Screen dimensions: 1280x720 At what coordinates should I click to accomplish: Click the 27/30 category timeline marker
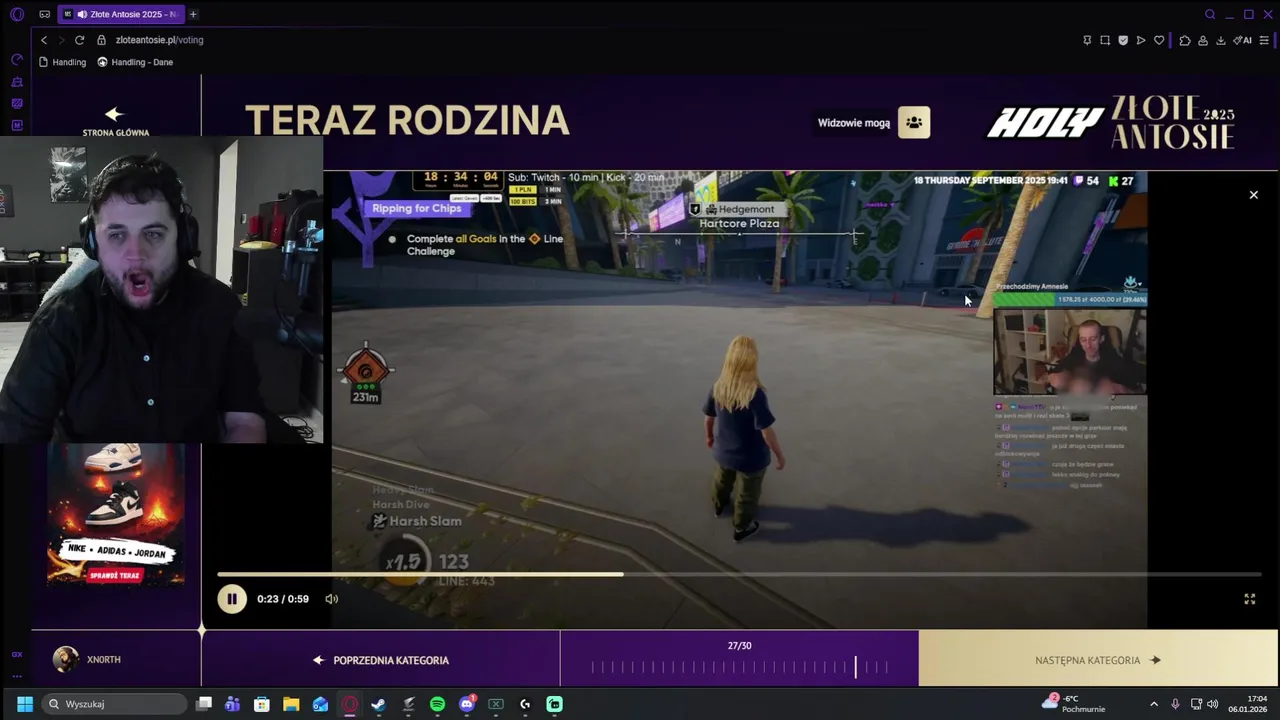click(x=855, y=667)
